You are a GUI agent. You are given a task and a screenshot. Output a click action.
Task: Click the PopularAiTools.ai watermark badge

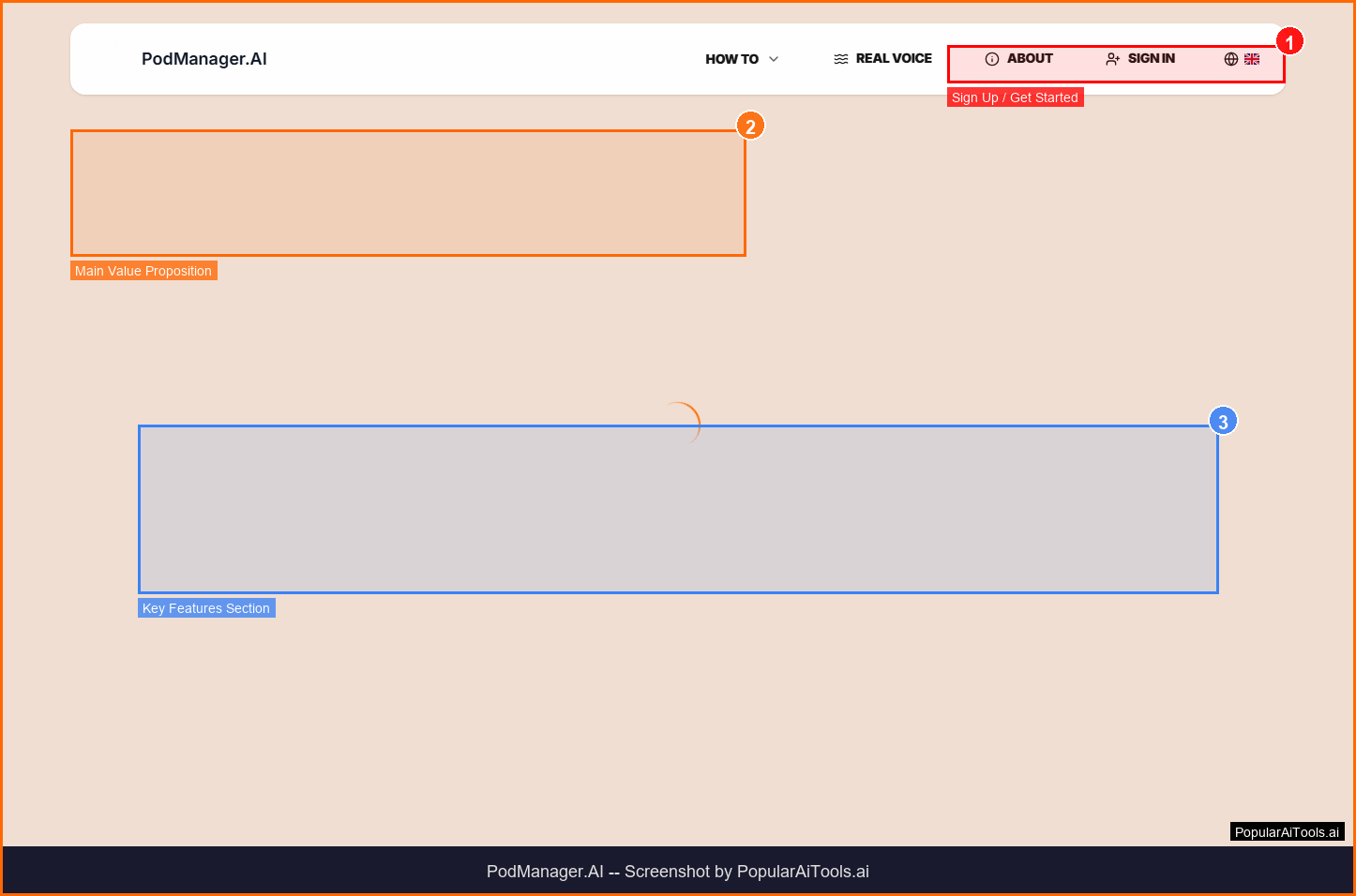click(x=1287, y=832)
